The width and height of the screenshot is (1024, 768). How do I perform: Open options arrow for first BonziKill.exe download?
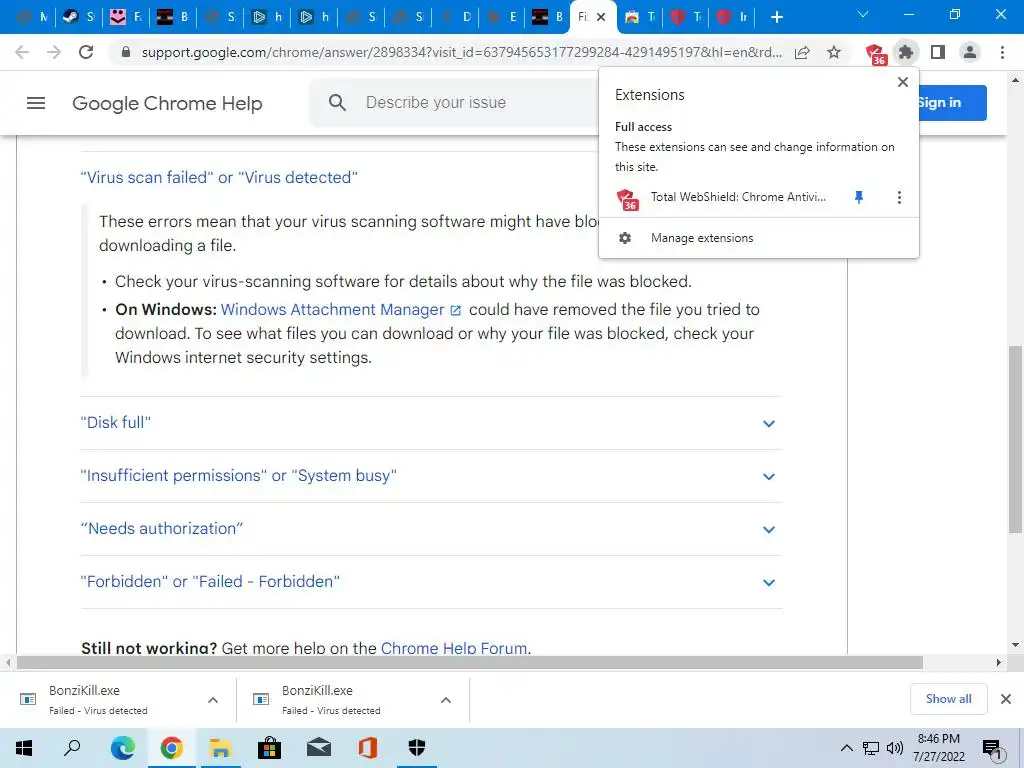click(x=213, y=700)
